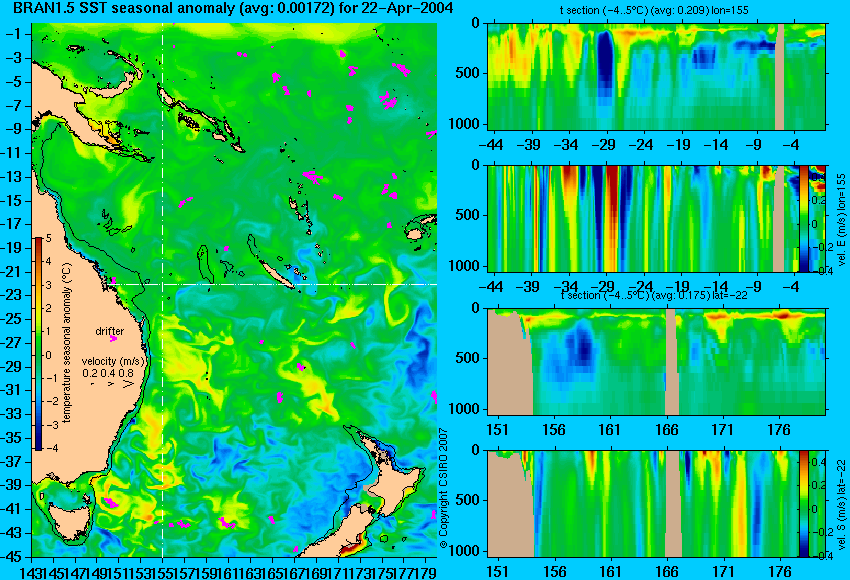The width and height of the screenshot is (850, 580).
Task: Click the velocity arrow samples under the scale values
Action: click(112, 384)
